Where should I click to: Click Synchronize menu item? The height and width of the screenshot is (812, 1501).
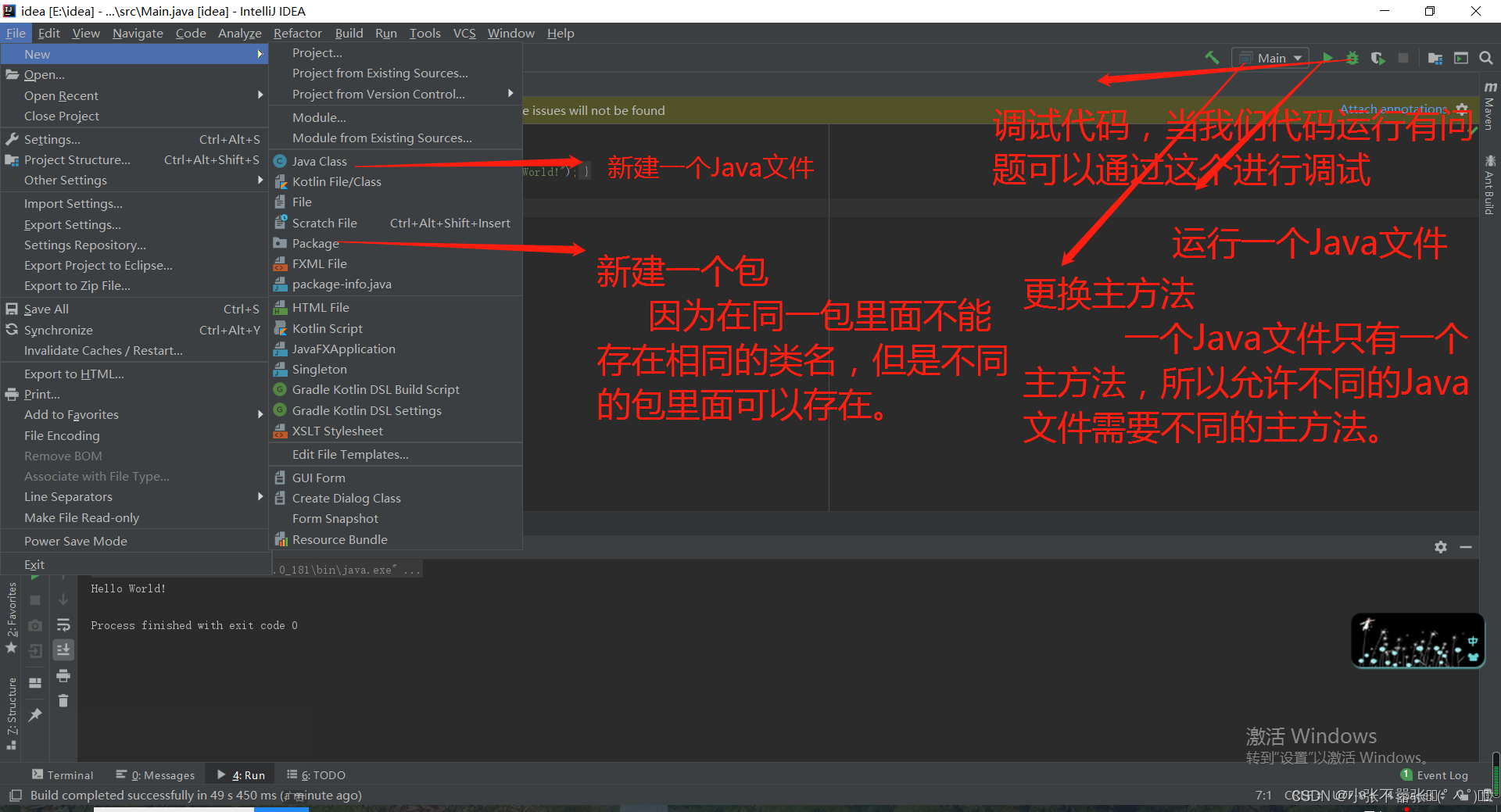[x=134, y=330]
